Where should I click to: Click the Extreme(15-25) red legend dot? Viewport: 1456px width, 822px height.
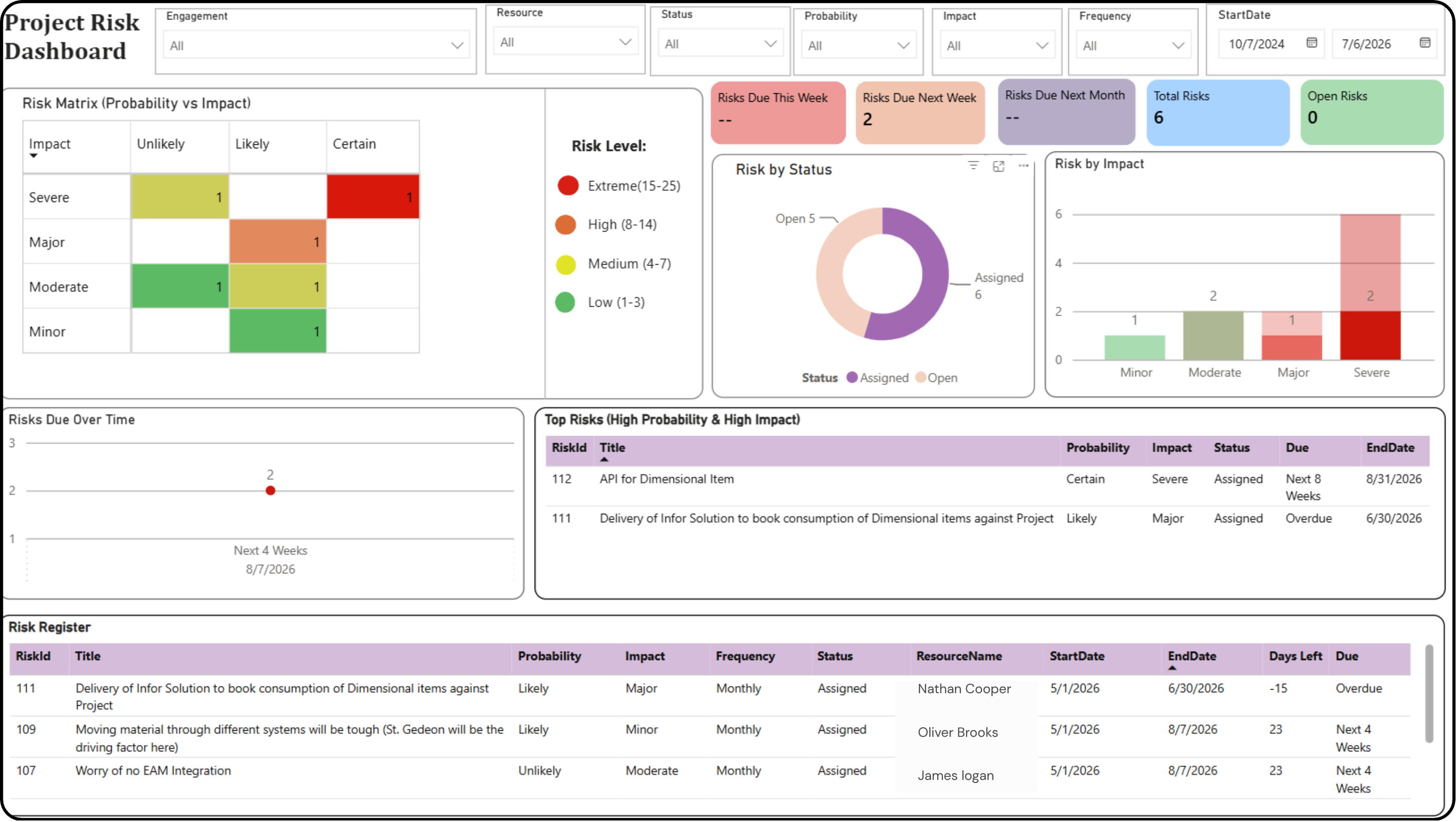click(568, 185)
